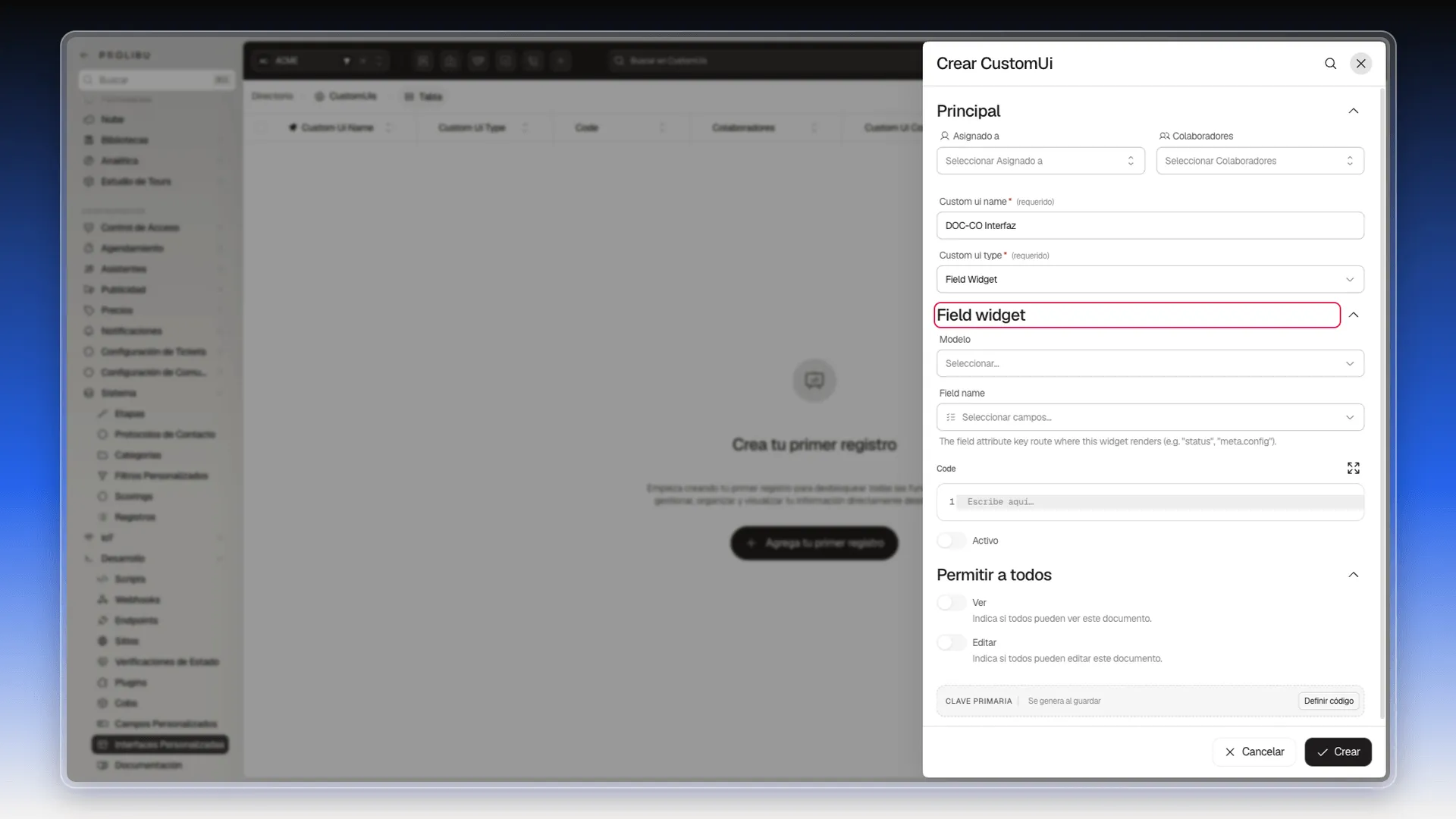Switch to the Tabla view tab

point(423,96)
